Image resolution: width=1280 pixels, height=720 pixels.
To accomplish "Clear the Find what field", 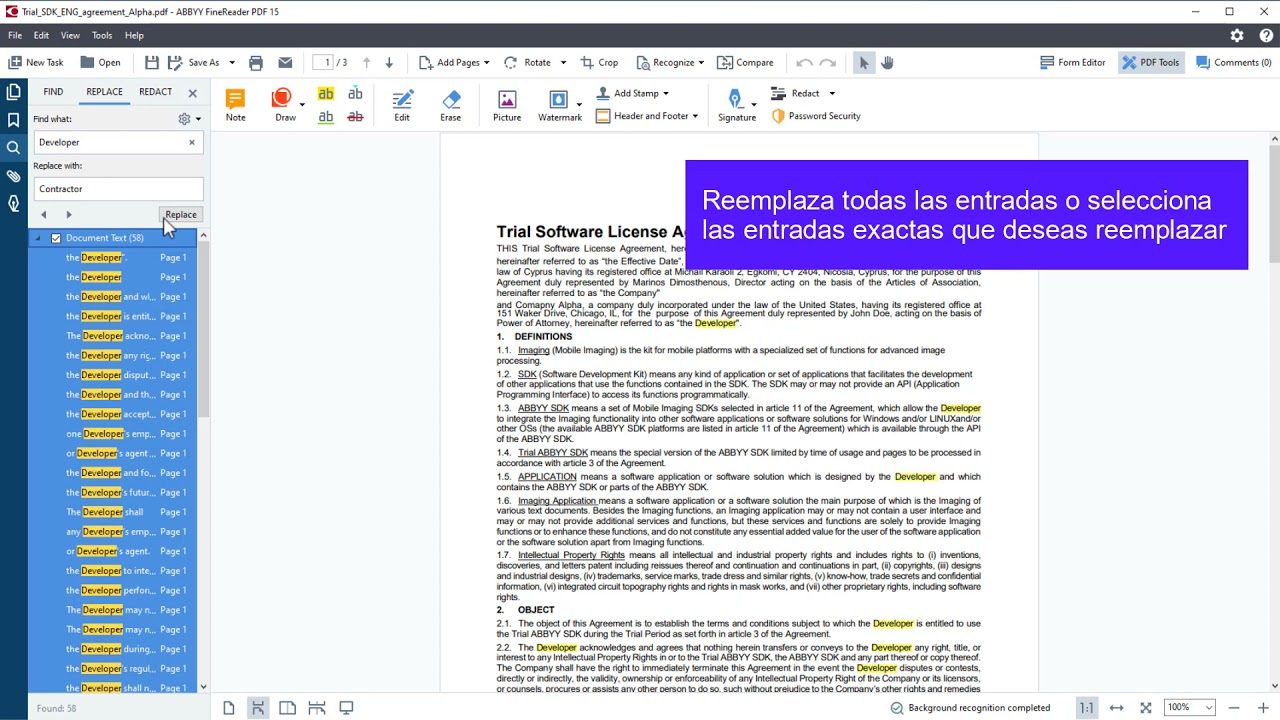I will [192, 142].
